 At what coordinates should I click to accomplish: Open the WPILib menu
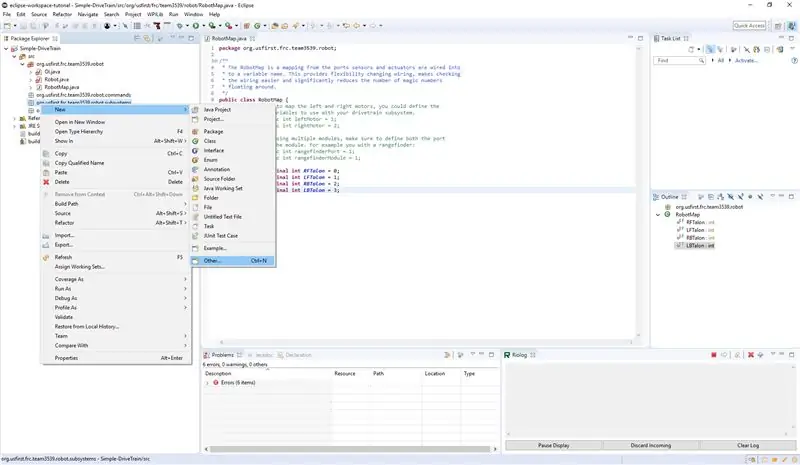click(155, 14)
